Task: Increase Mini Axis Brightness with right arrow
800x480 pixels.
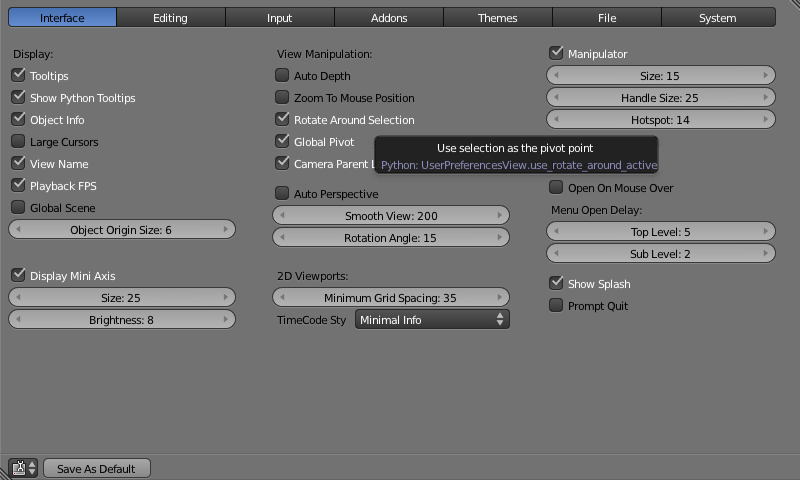Action: click(228, 320)
